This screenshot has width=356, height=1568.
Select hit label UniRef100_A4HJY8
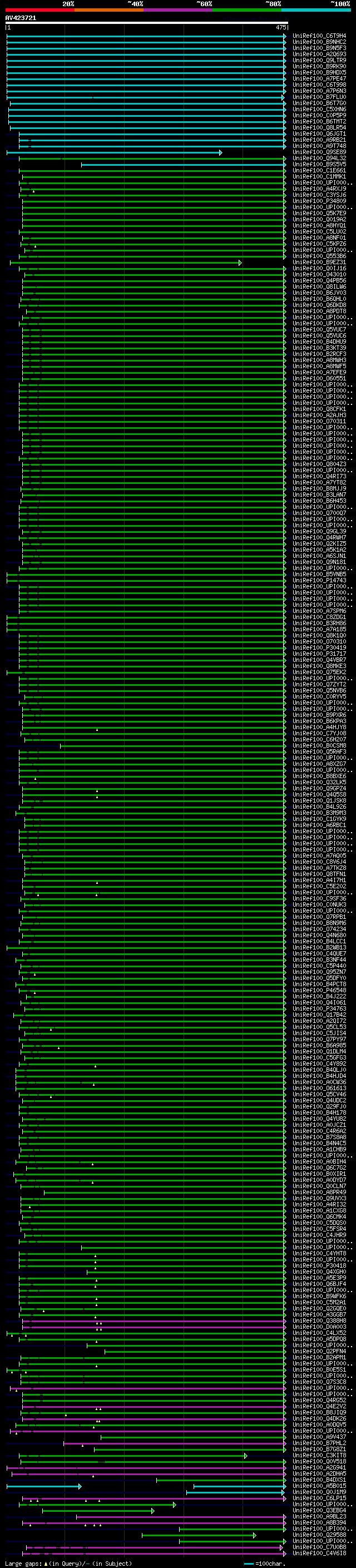point(319,728)
